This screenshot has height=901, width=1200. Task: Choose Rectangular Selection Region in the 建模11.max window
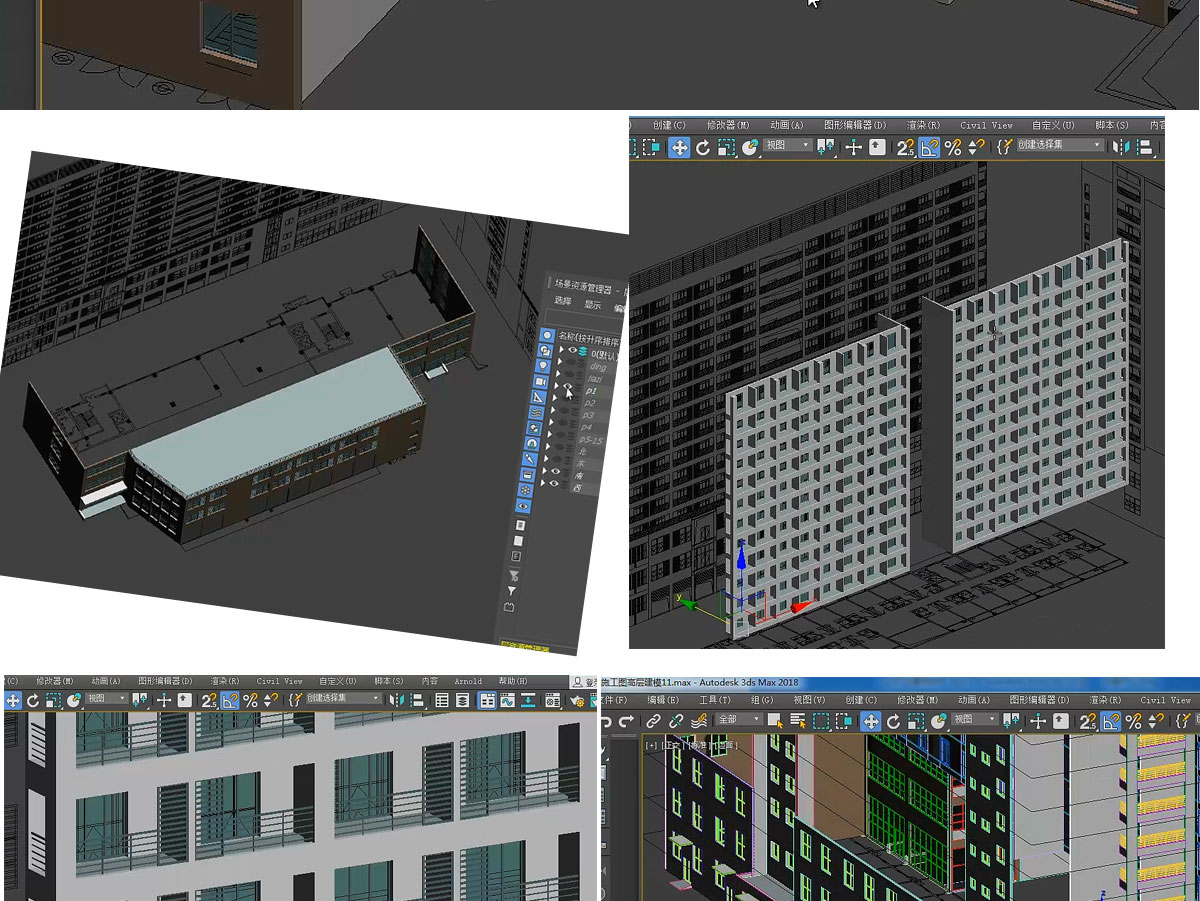(821, 720)
